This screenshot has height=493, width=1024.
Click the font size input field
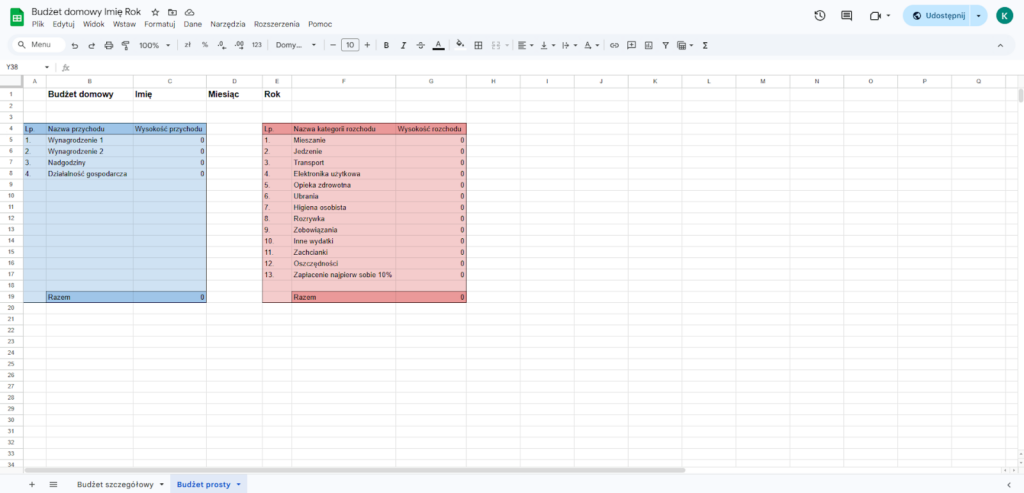(349, 45)
